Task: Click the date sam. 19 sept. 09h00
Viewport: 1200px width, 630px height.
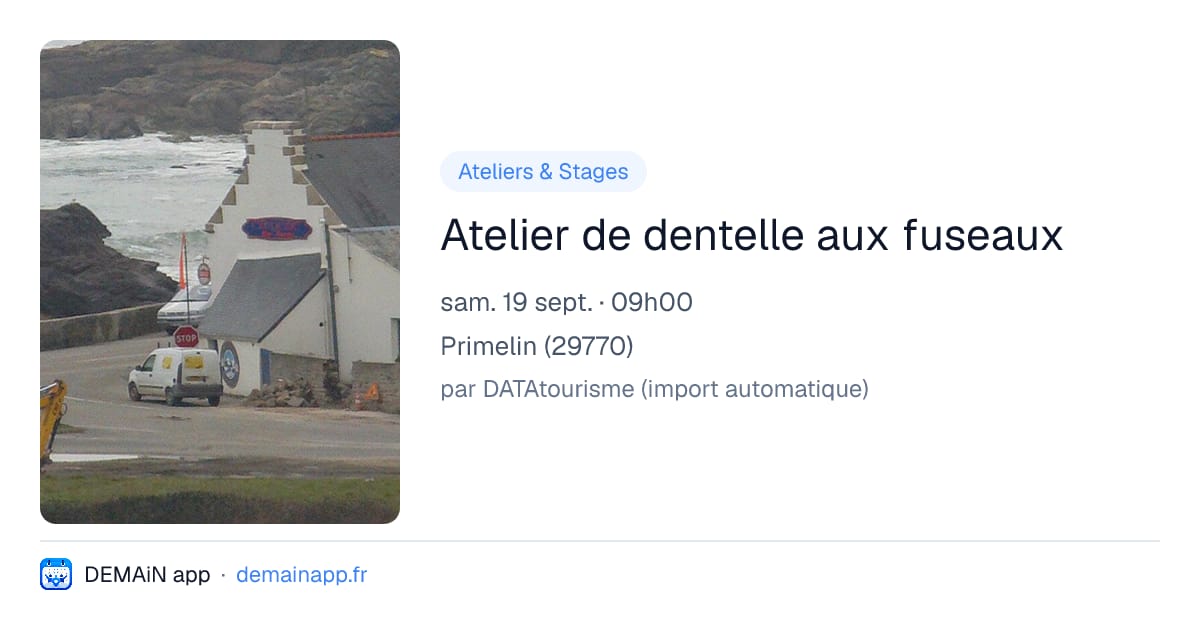Action: pyautogui.click(x=566, y=302)
